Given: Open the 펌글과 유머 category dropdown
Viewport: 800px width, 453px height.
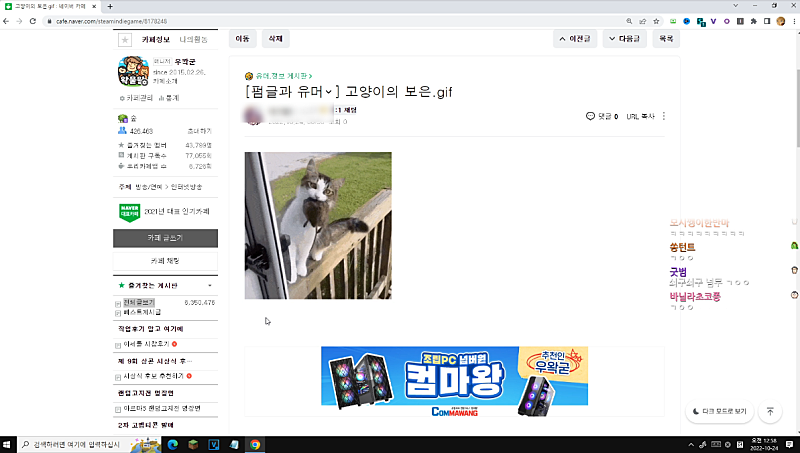Looking at the screenshot, I should pyautogui.click(x=292, y=92).
